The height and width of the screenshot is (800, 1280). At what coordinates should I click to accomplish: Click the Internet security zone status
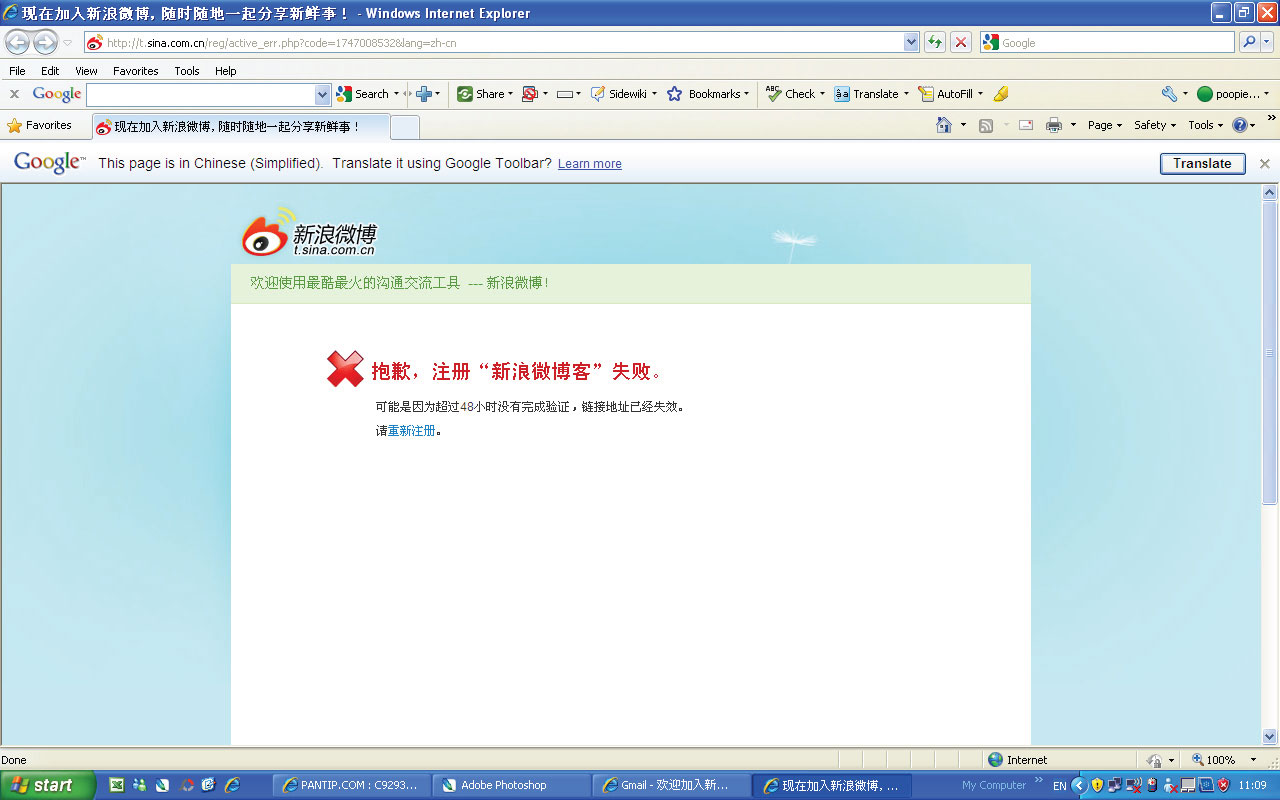1018,760
